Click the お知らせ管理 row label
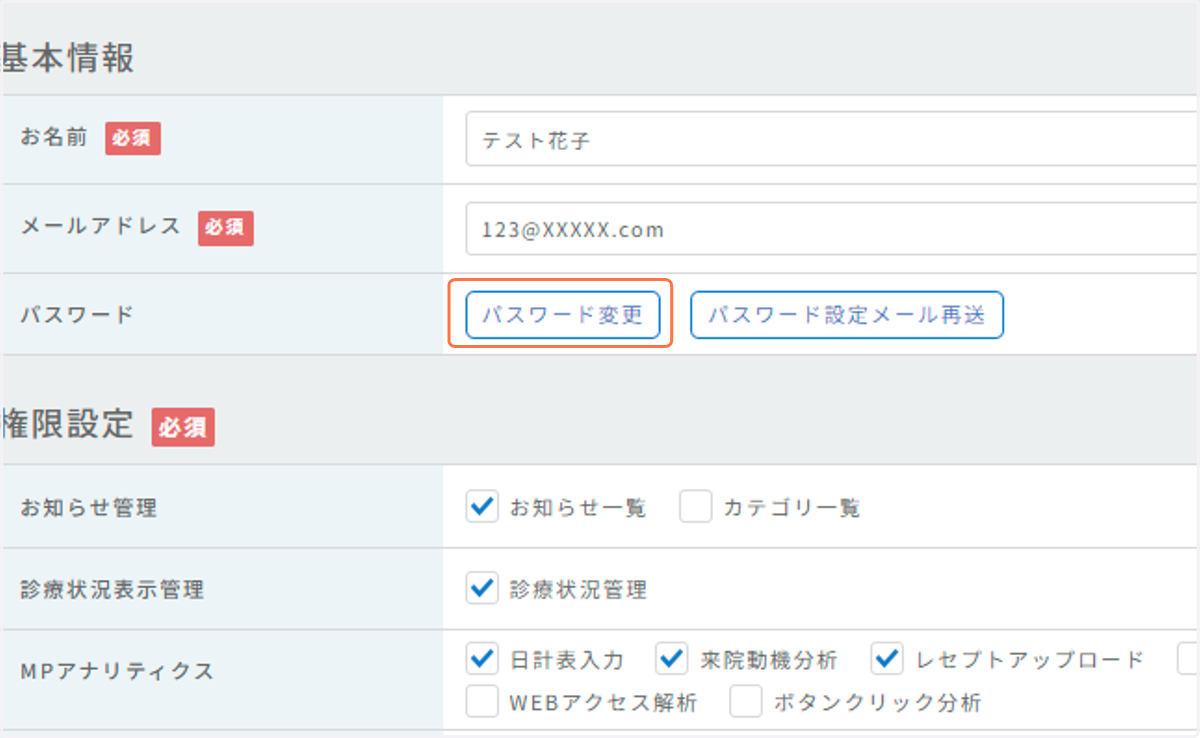The image size is (1200, 738). [x=89, y=508]
